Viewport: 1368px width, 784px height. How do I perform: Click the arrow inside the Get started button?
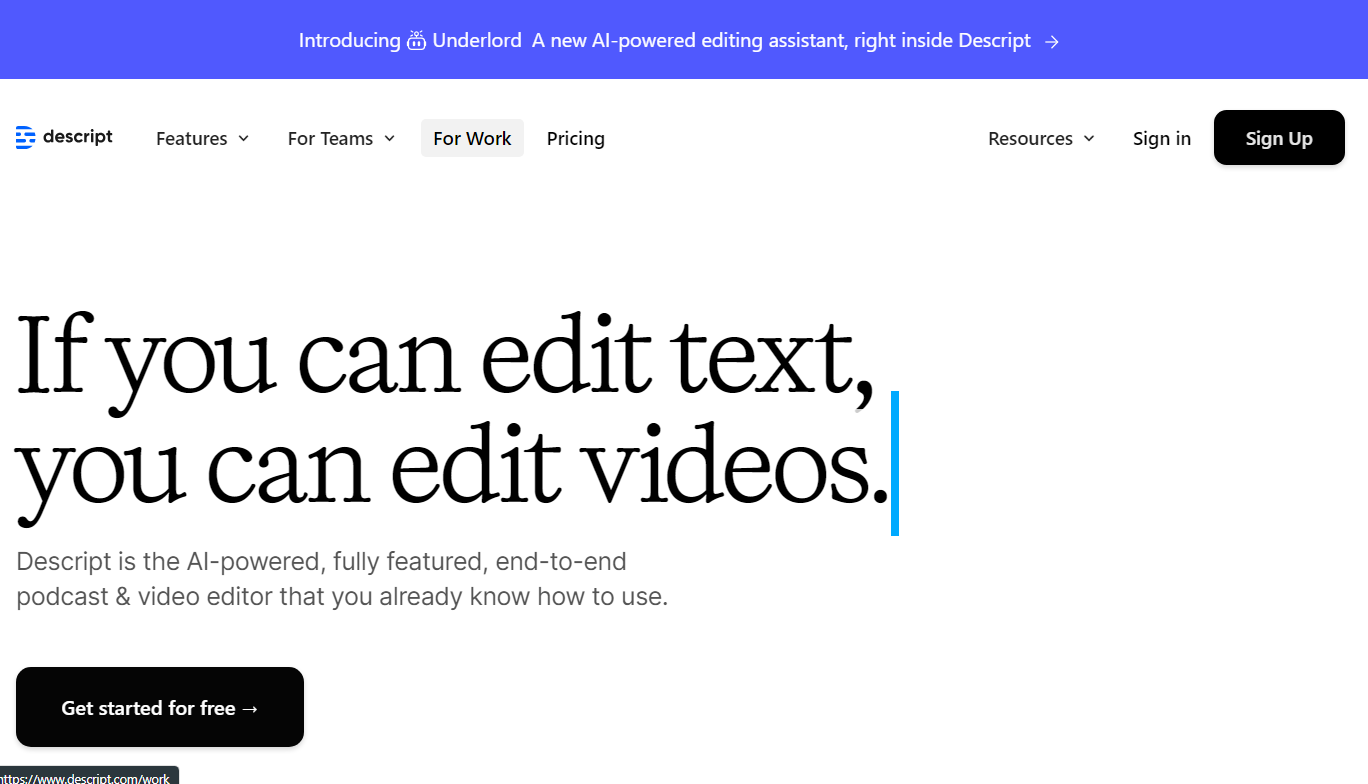coord(250,708)
